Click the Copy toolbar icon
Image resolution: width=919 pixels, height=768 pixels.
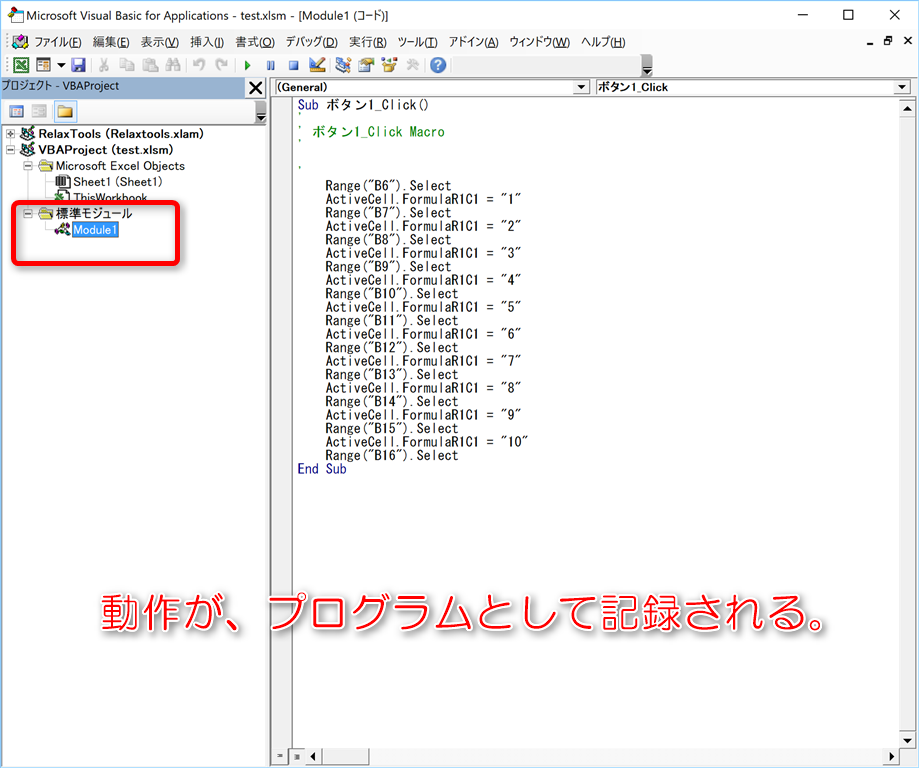pyautogui.click(x=127, y=65)
